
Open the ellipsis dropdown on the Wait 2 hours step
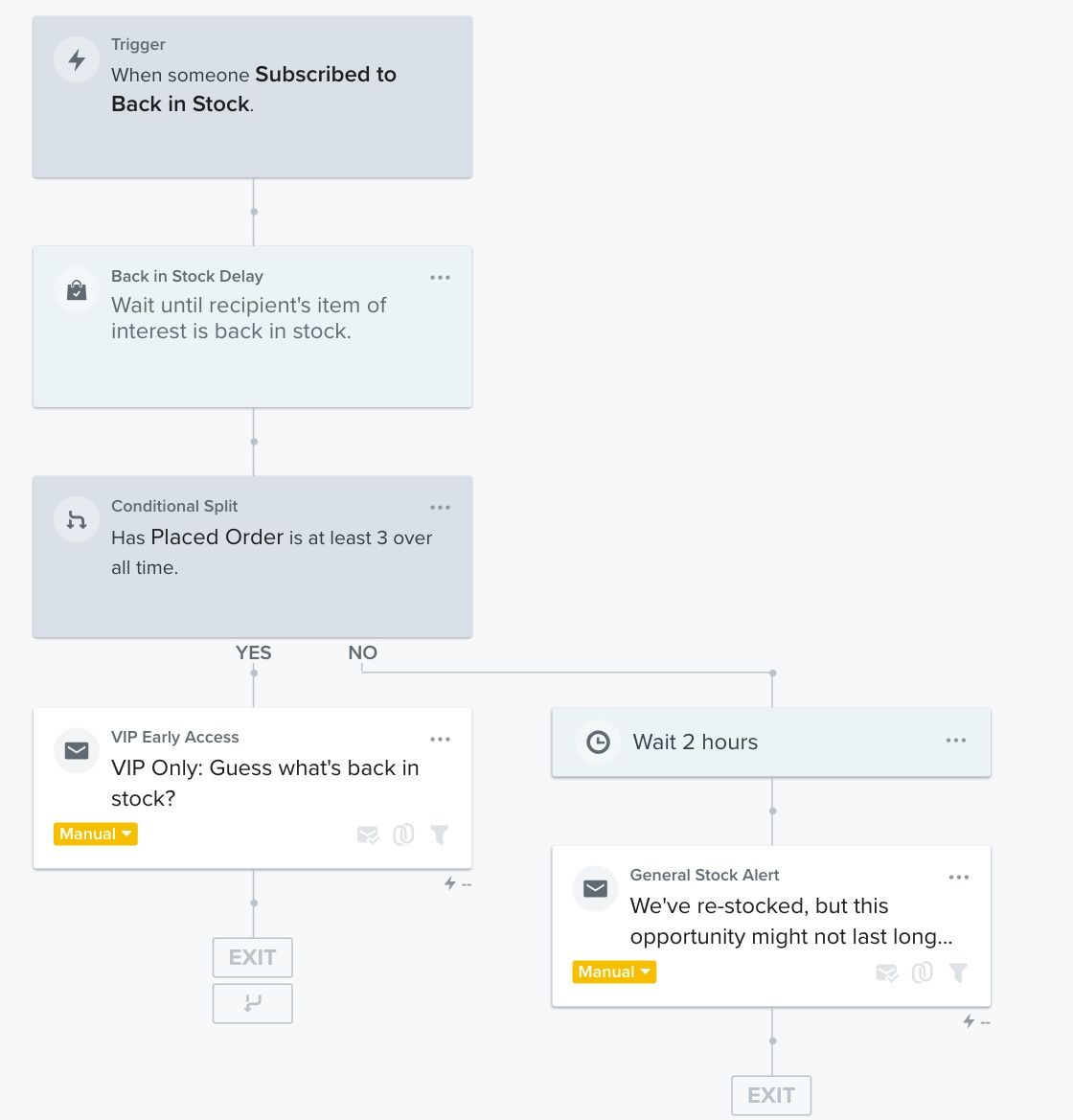click(x=955, y=740)
